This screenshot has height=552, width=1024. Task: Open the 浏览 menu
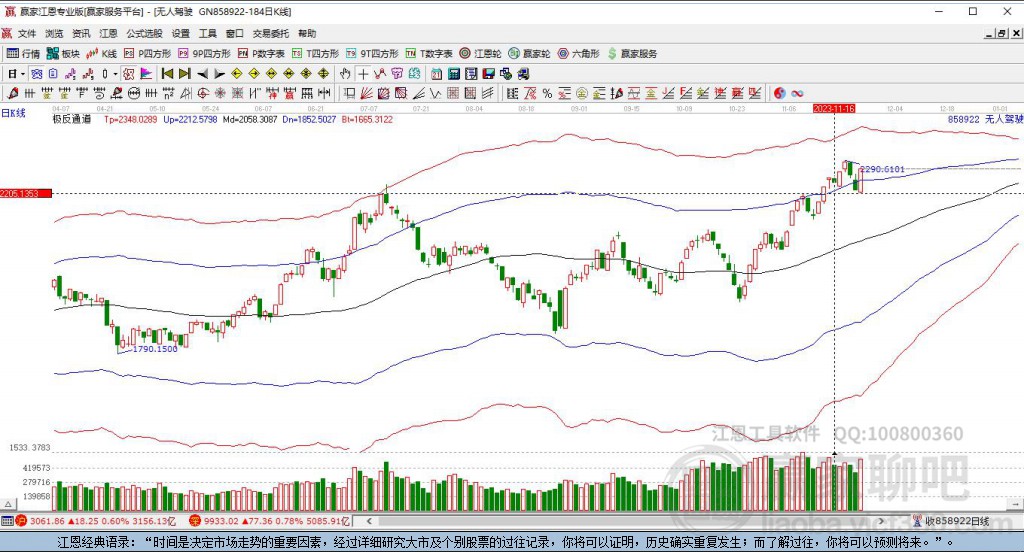coord(54,33)
